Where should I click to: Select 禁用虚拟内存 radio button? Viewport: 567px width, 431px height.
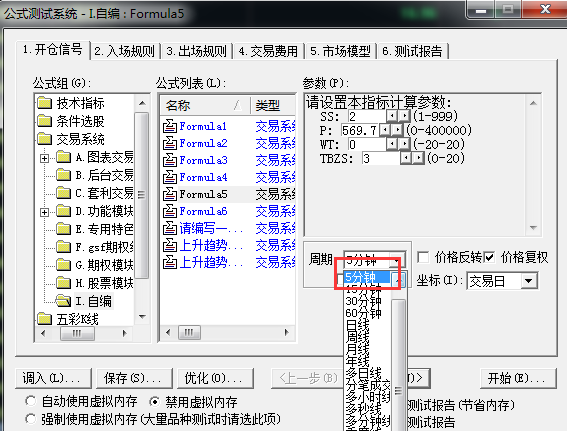(155, 401)
